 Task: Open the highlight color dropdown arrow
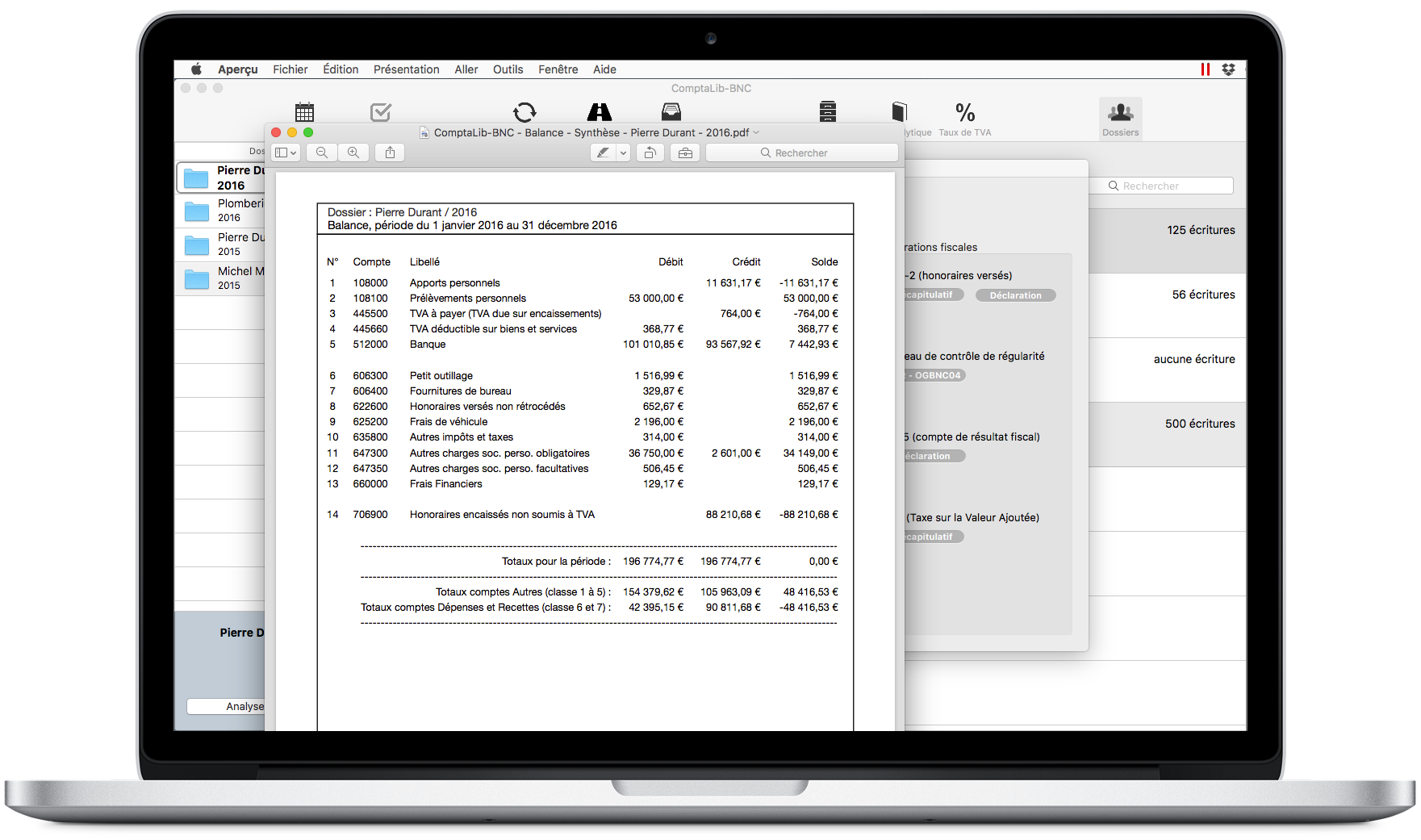pos(623,153)
